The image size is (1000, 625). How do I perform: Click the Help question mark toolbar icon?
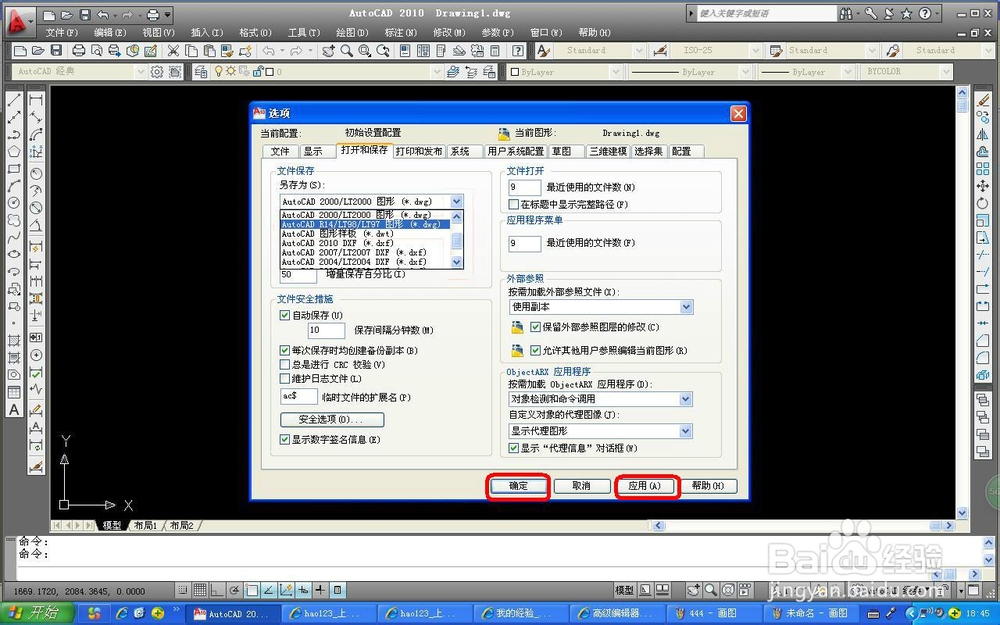click(518, 50)
